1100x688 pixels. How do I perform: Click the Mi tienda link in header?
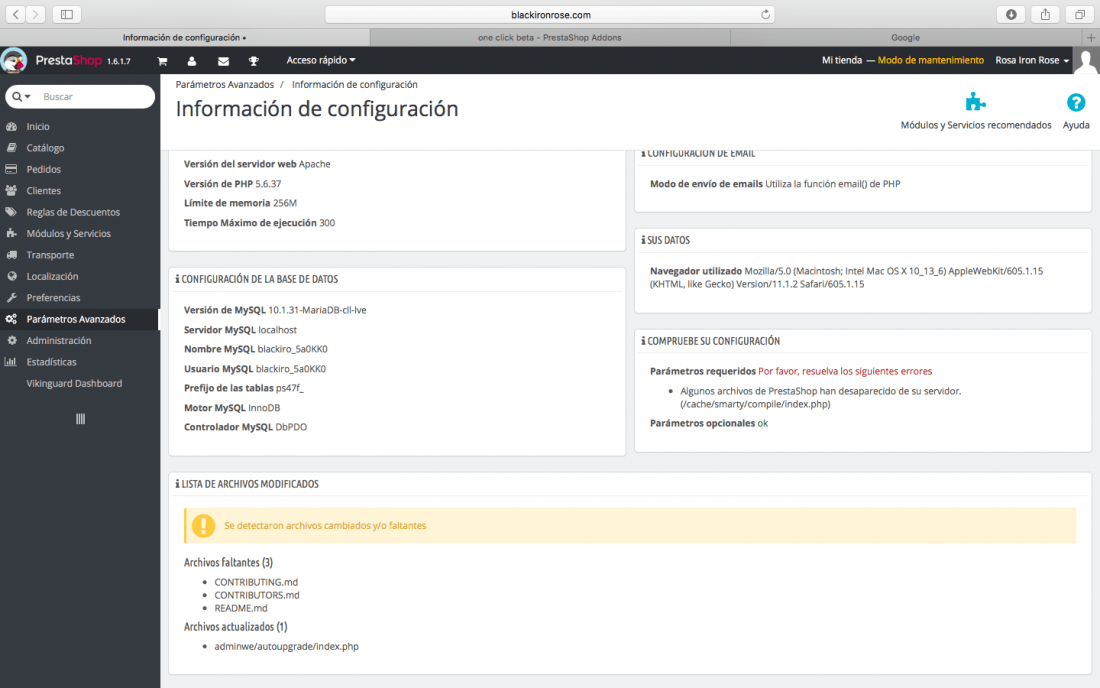[842, 60]
